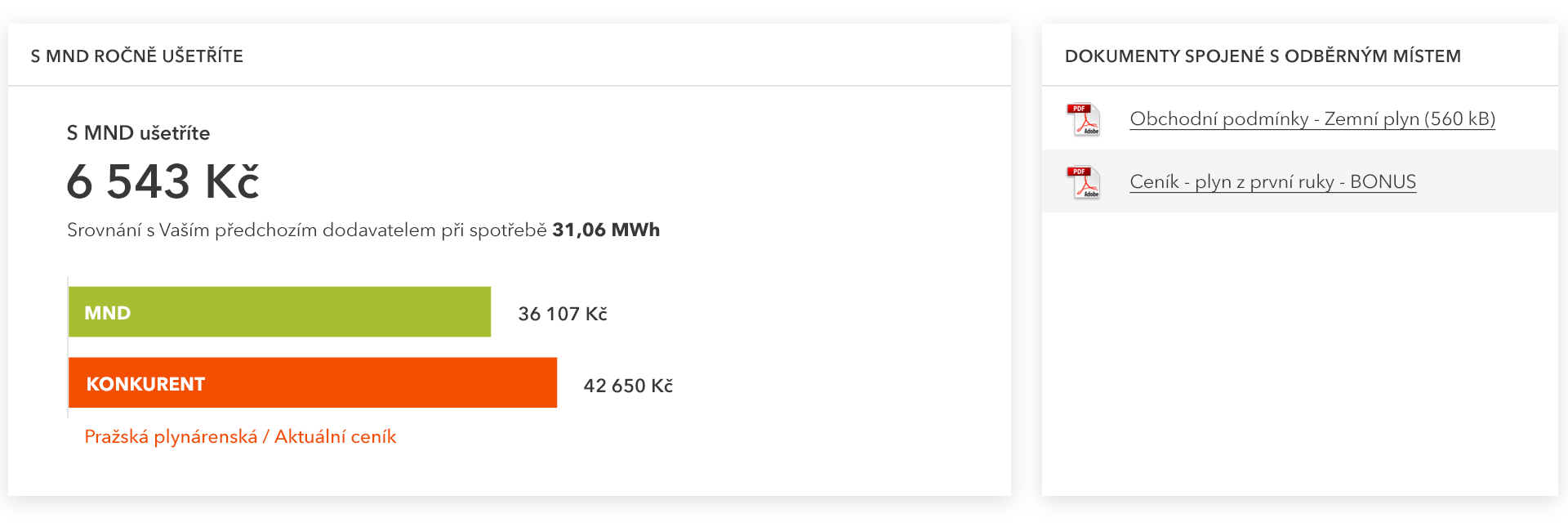
Task: Open the Ceník BONUS PDF icon
Action: point(1084,182)
